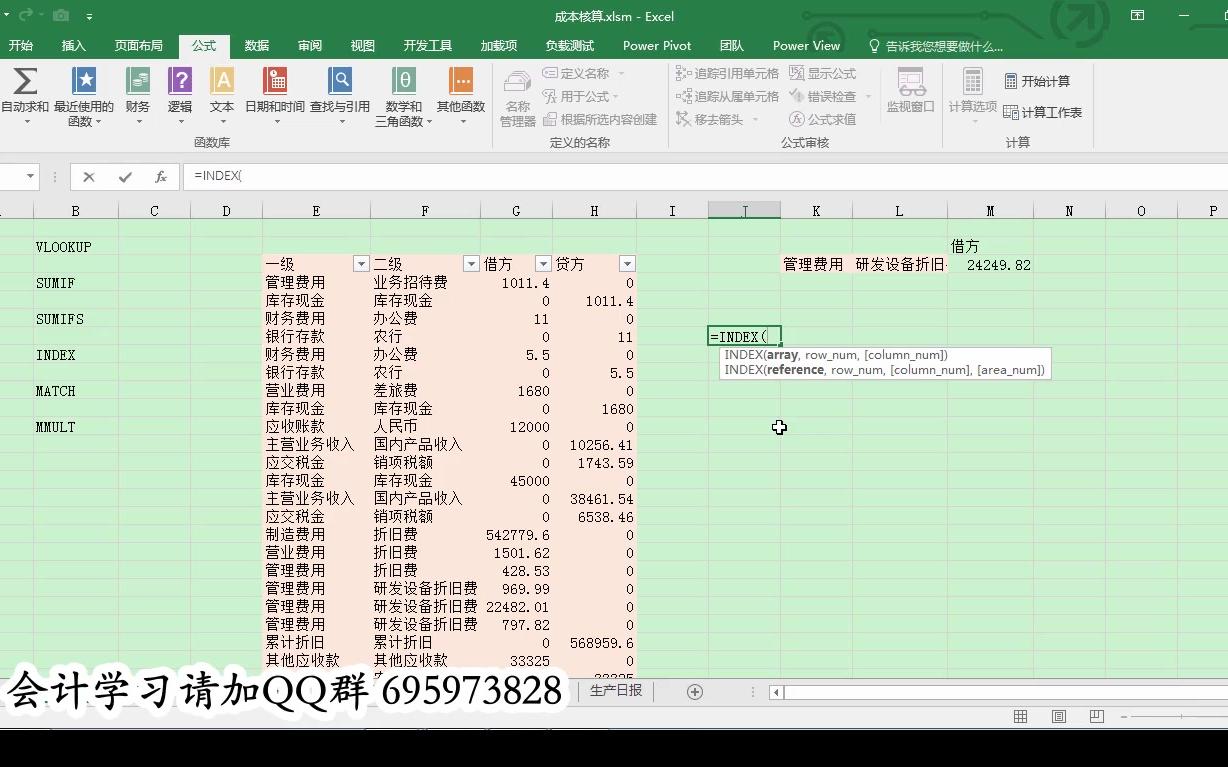Open the 借方 column filter dropdown
Viewport: 1228px width, 767px height.
(x=542, y=263)
